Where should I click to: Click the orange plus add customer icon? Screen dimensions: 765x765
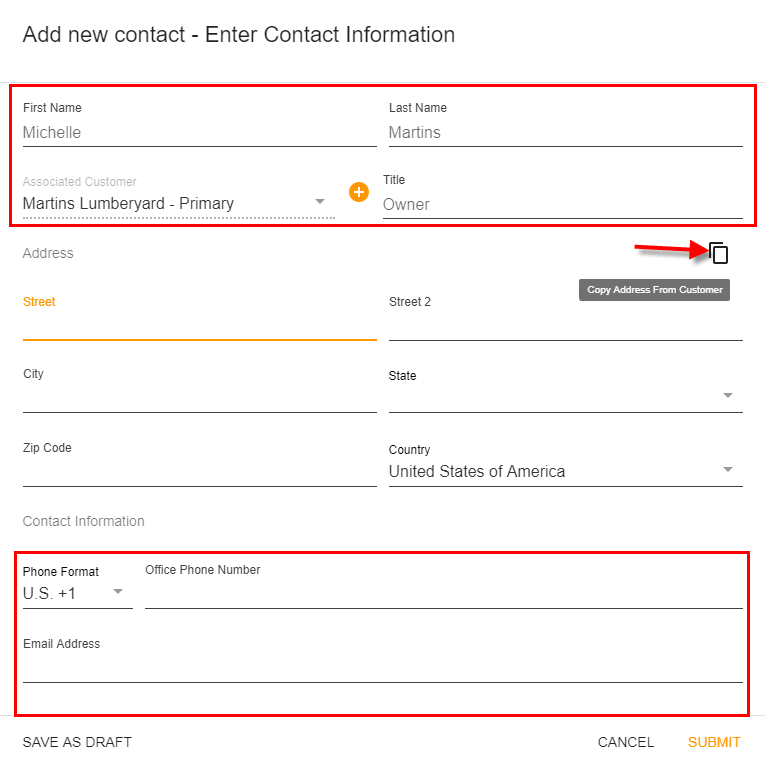coord(359,191)
